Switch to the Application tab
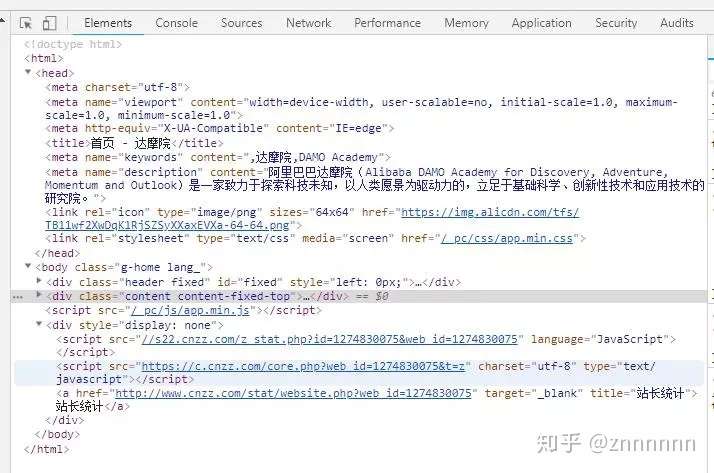714x473 pixels. [541, 23]
